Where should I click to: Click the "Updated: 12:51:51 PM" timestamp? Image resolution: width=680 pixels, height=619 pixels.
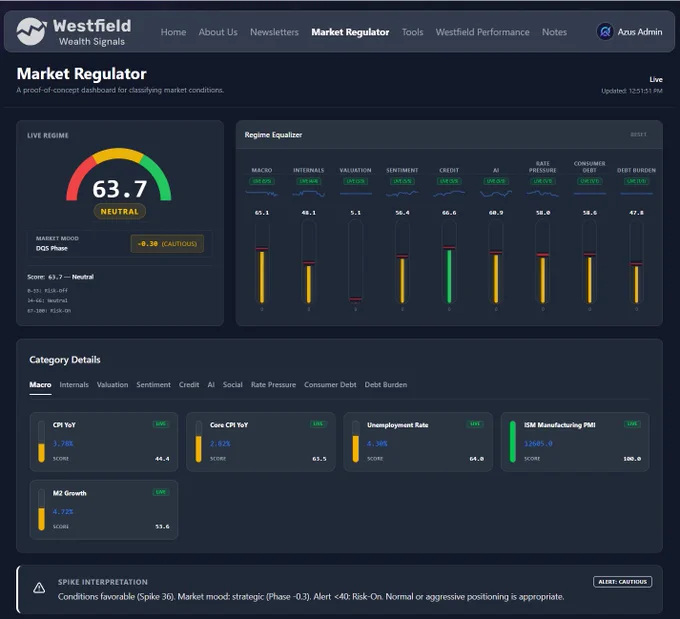point(631,91)
